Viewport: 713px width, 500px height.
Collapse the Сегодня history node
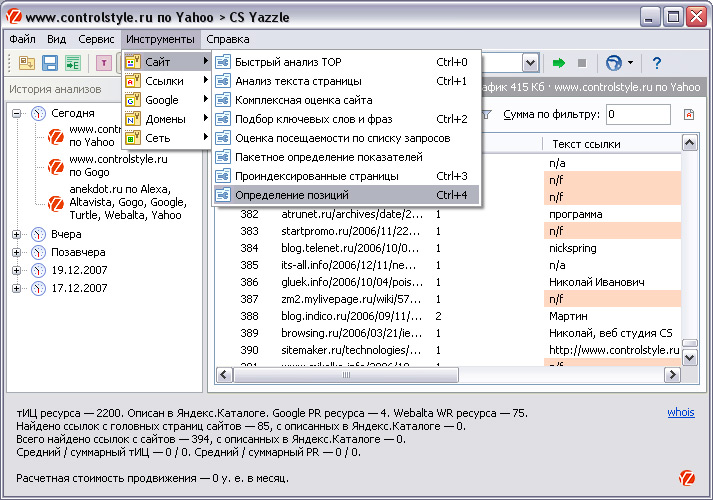pyautogui.click(x=17, y=113)
